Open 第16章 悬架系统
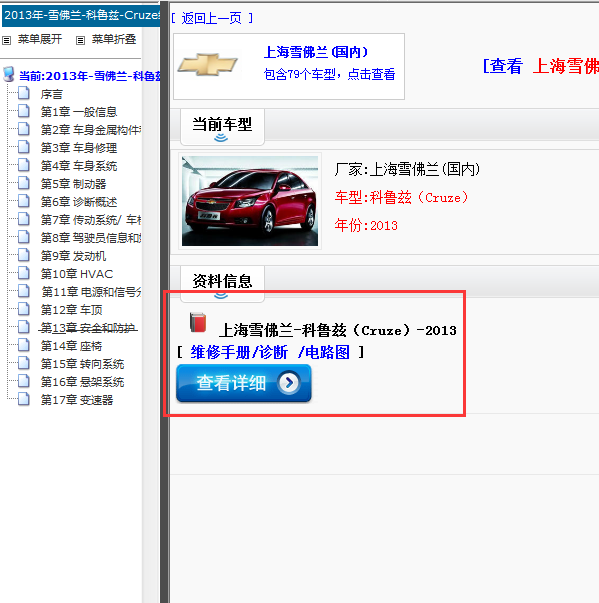 click(x=82, y=382)
